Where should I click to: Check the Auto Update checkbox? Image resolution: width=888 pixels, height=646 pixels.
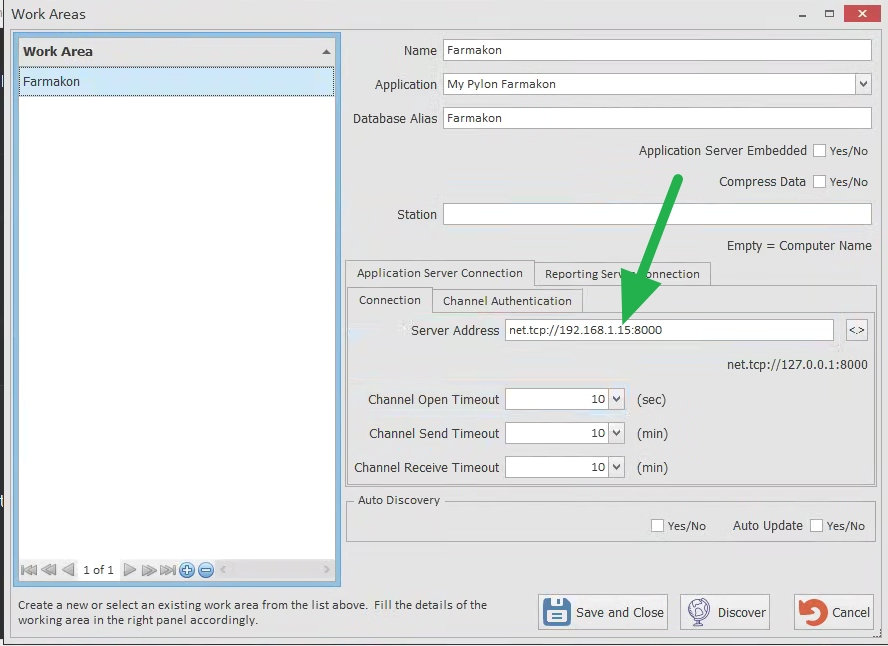[816, 526]
